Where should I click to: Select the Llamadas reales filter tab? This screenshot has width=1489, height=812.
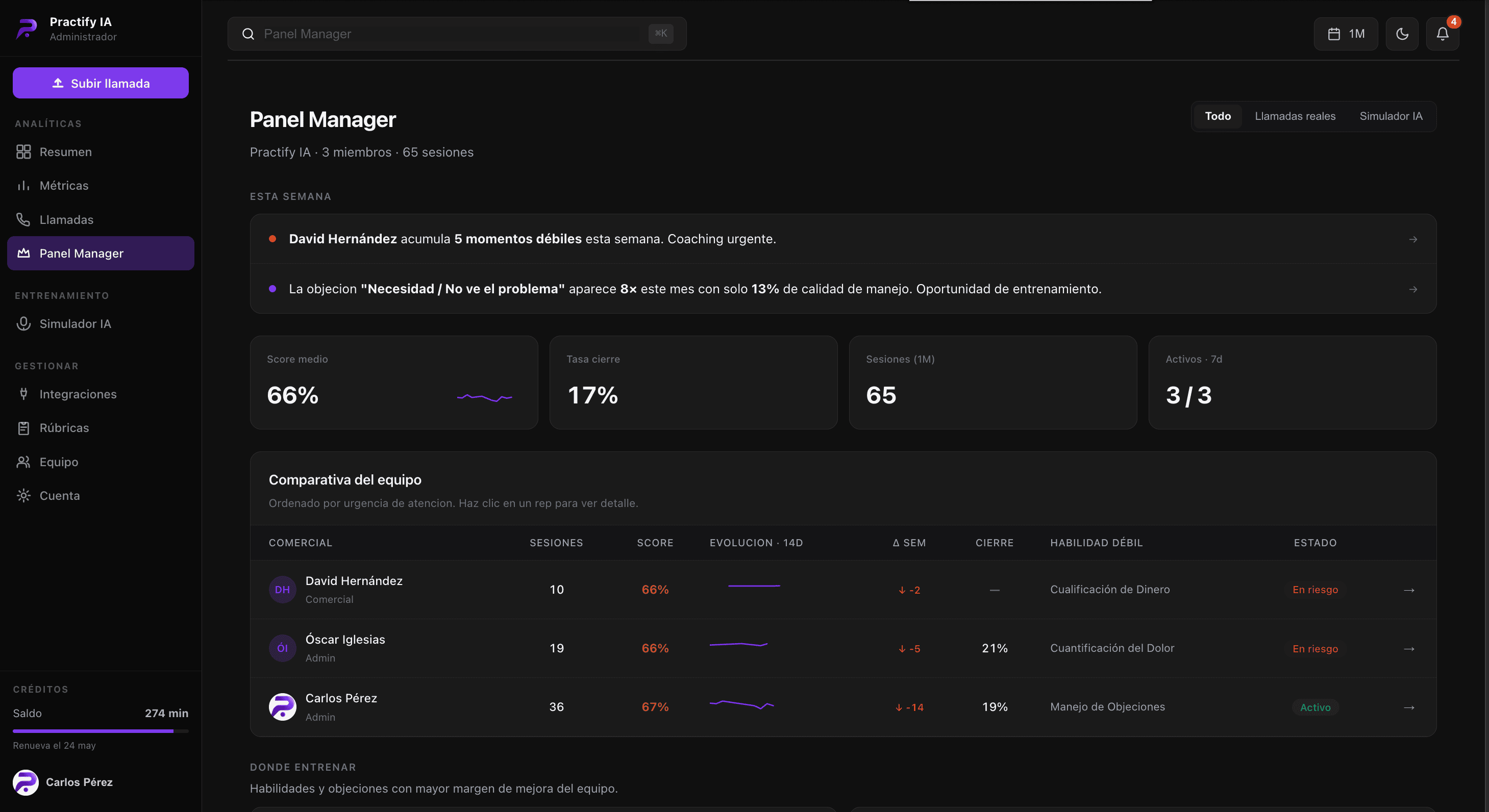click(x=1295, y=116)
